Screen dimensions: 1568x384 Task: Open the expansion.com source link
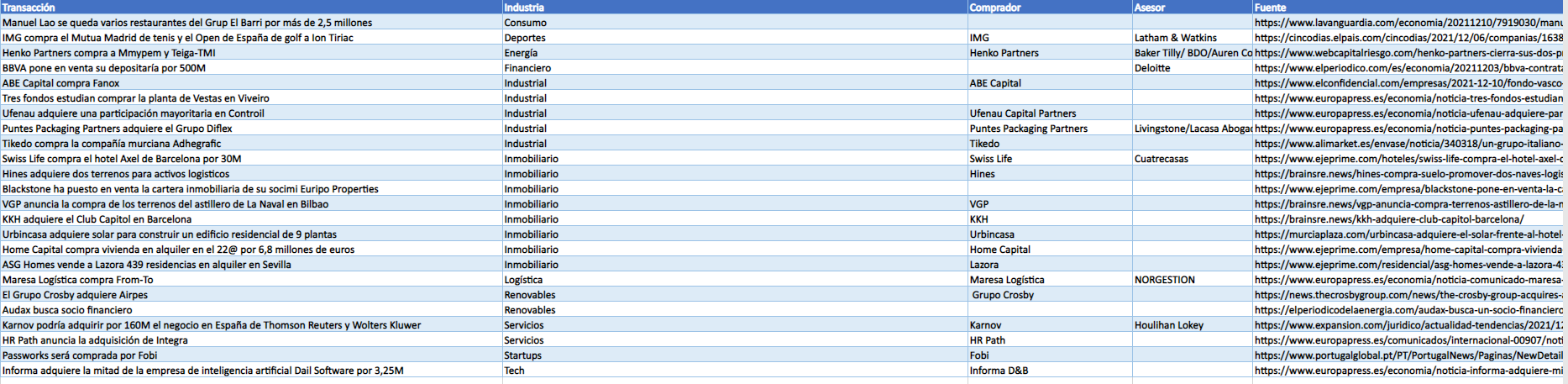coord(1409,325)
